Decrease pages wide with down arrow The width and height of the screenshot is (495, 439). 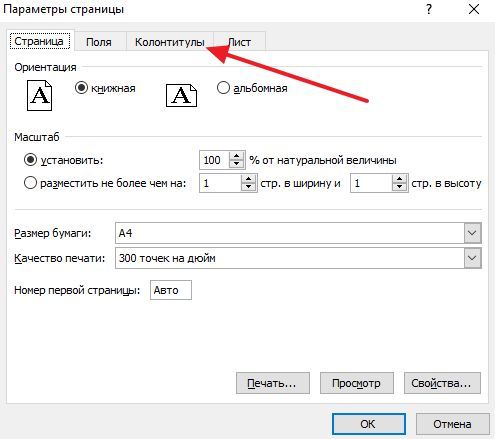pos(248,187)
